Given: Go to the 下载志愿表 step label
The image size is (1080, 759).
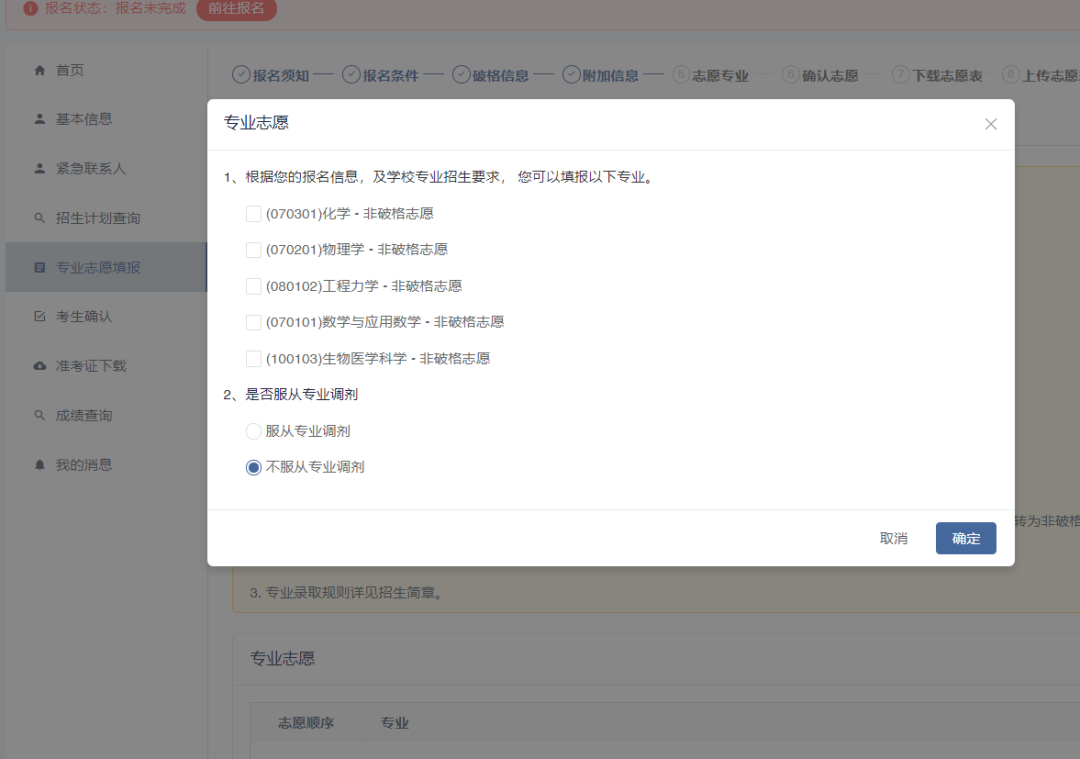Looking at the screenshot, I should (947, 76).
